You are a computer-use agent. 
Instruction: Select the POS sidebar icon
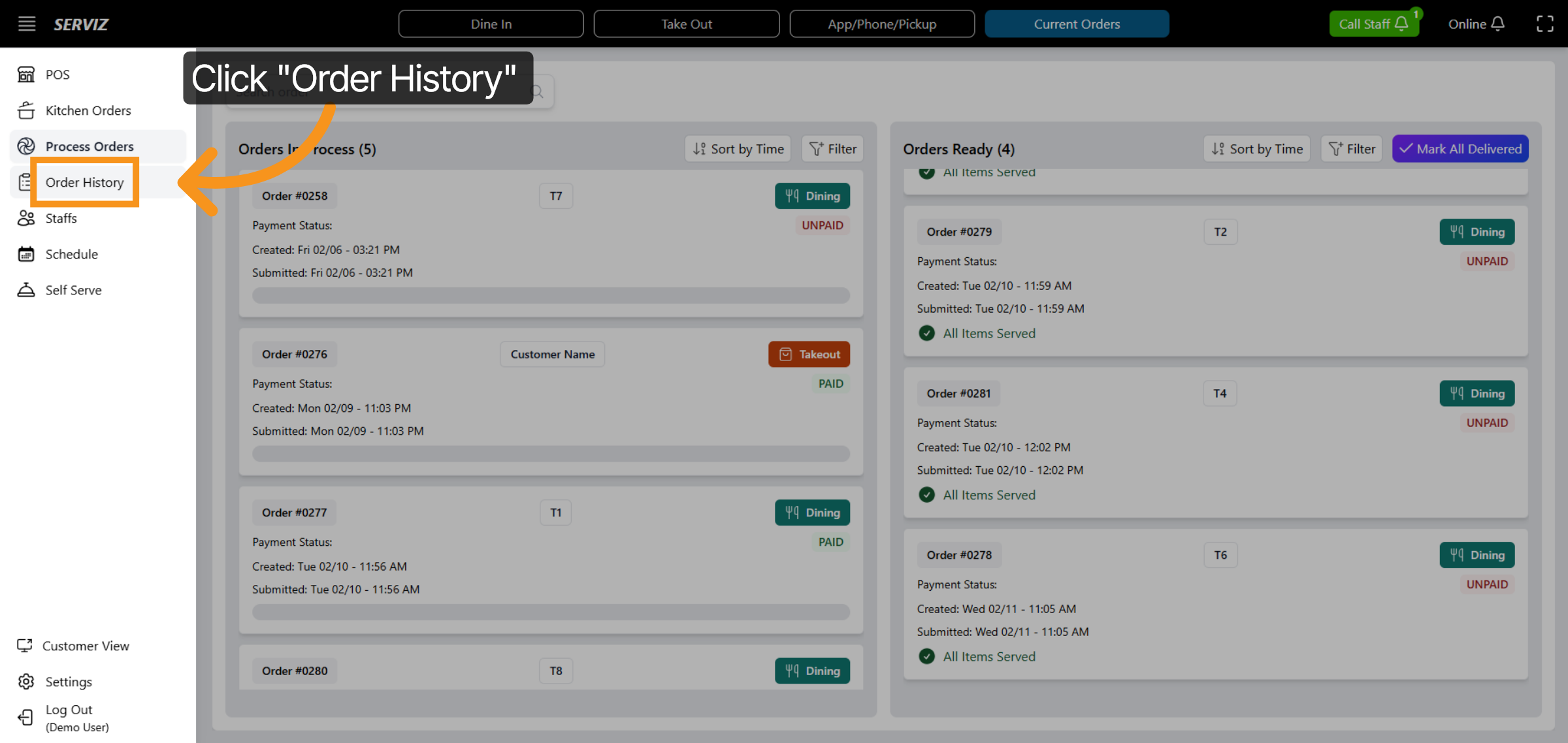tap(26, 74)
